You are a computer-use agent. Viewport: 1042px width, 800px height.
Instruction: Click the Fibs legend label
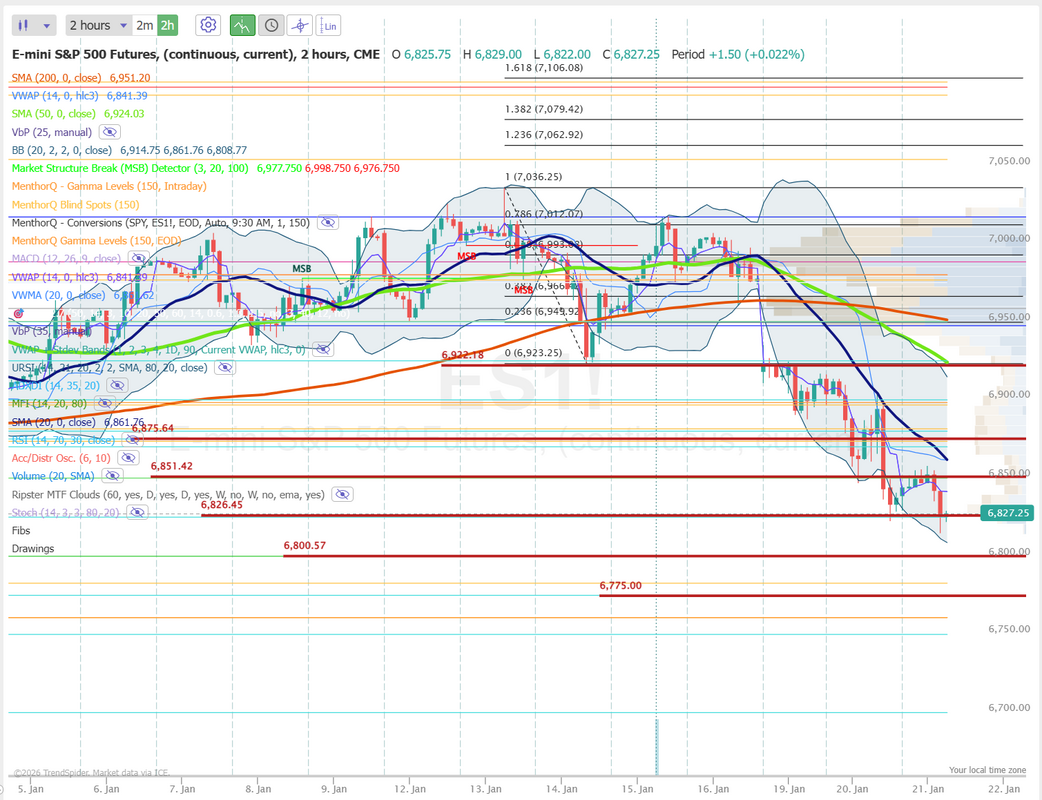click(x=21, y=530)
